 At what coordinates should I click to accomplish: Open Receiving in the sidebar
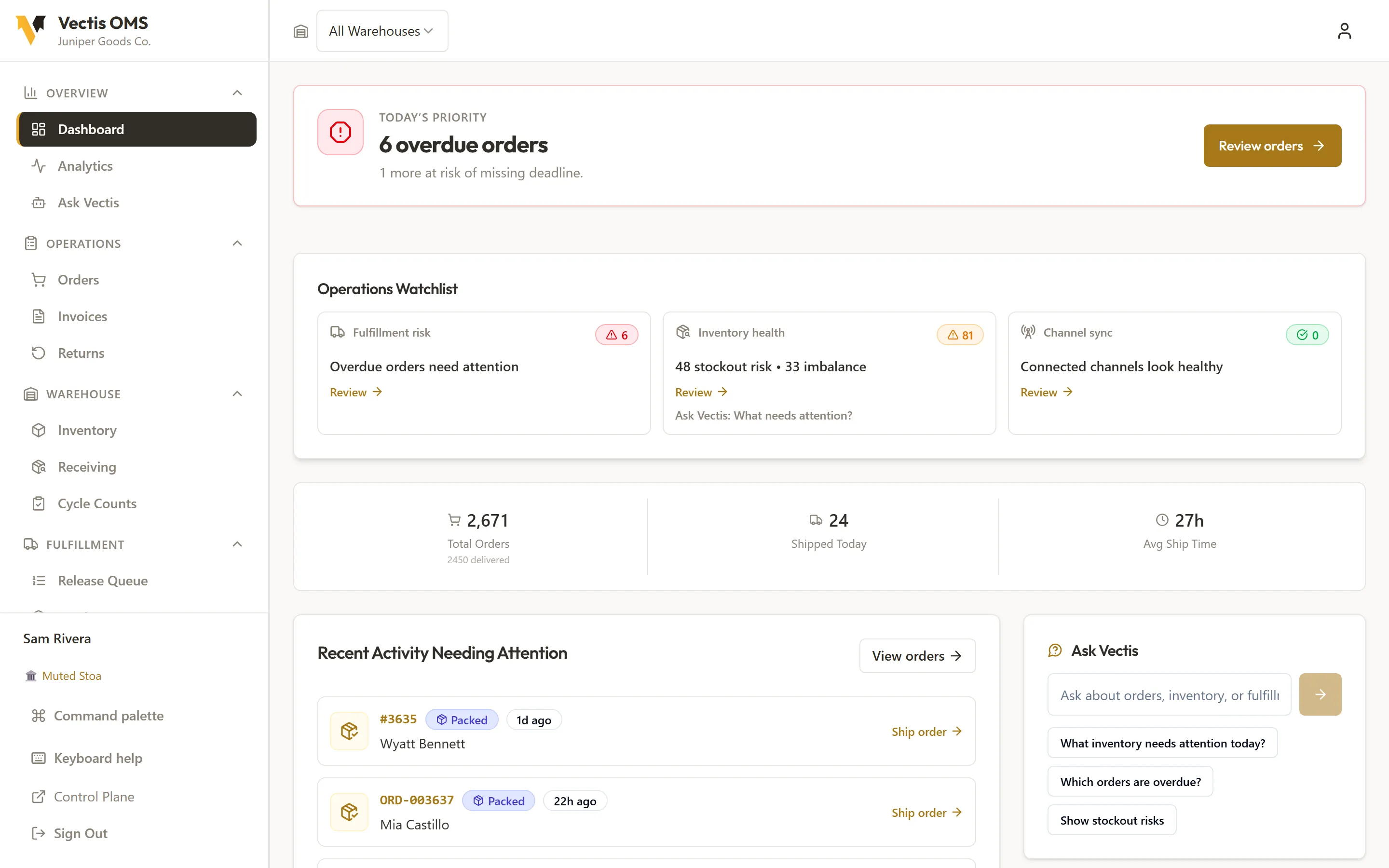(136, 467)
